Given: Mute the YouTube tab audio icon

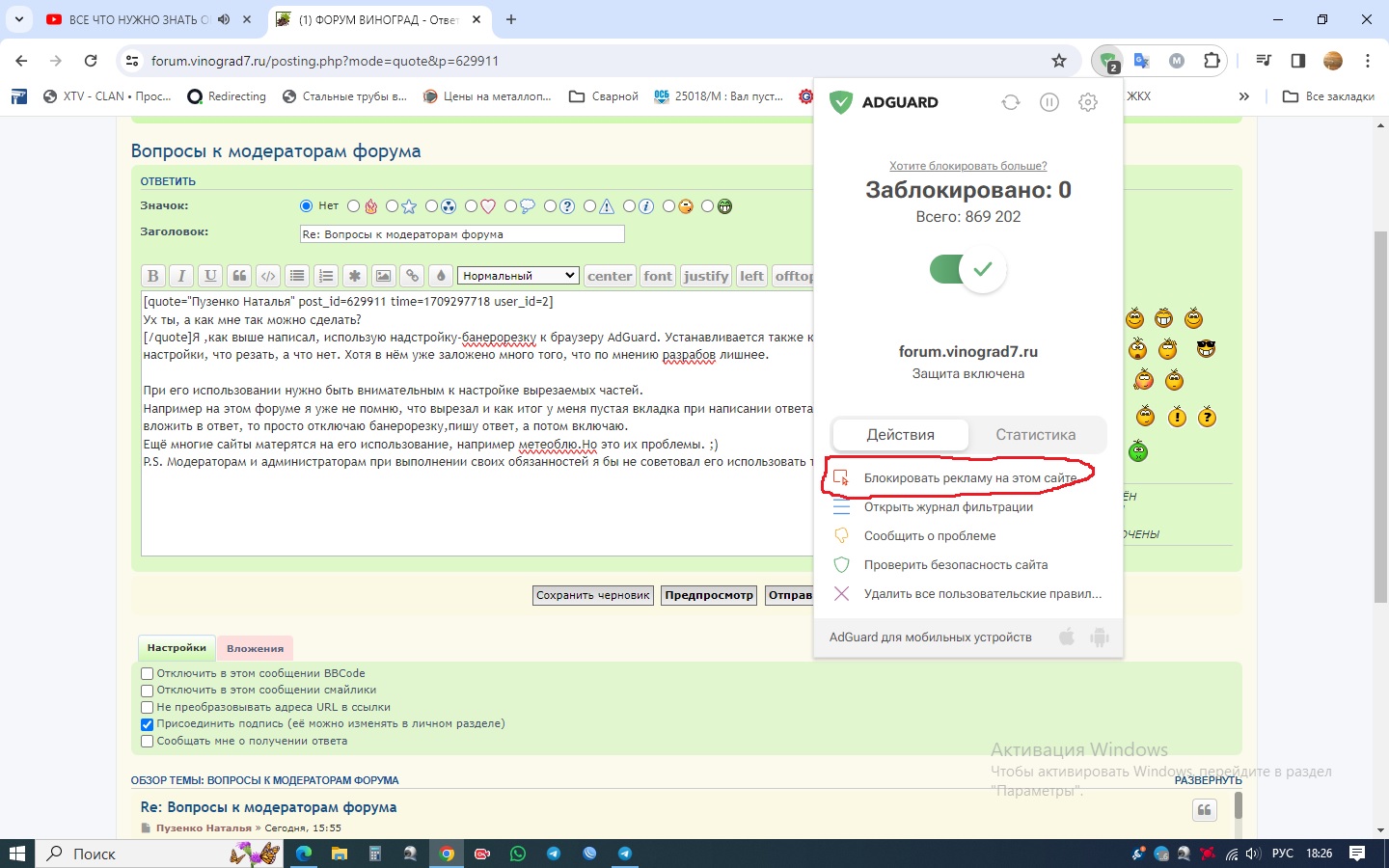Looking at the screenshot, I should [225, 19].
